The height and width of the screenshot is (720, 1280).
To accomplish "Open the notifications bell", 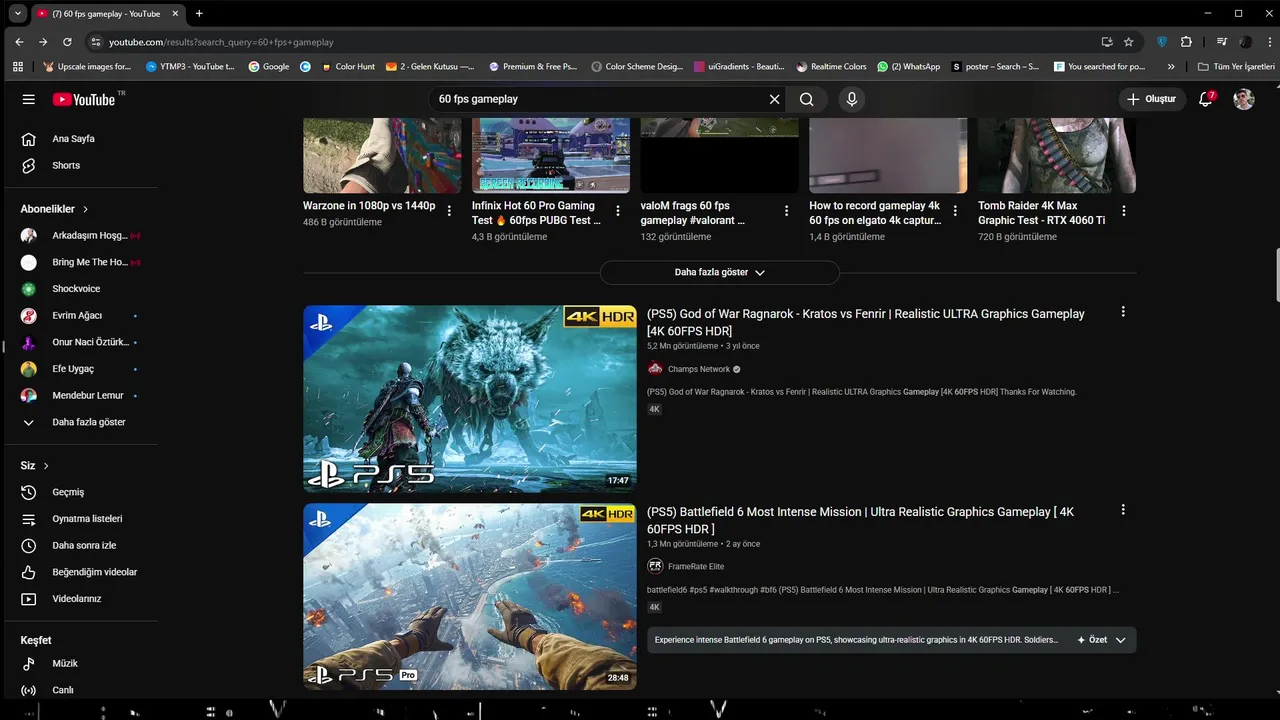I will 1206,99.
